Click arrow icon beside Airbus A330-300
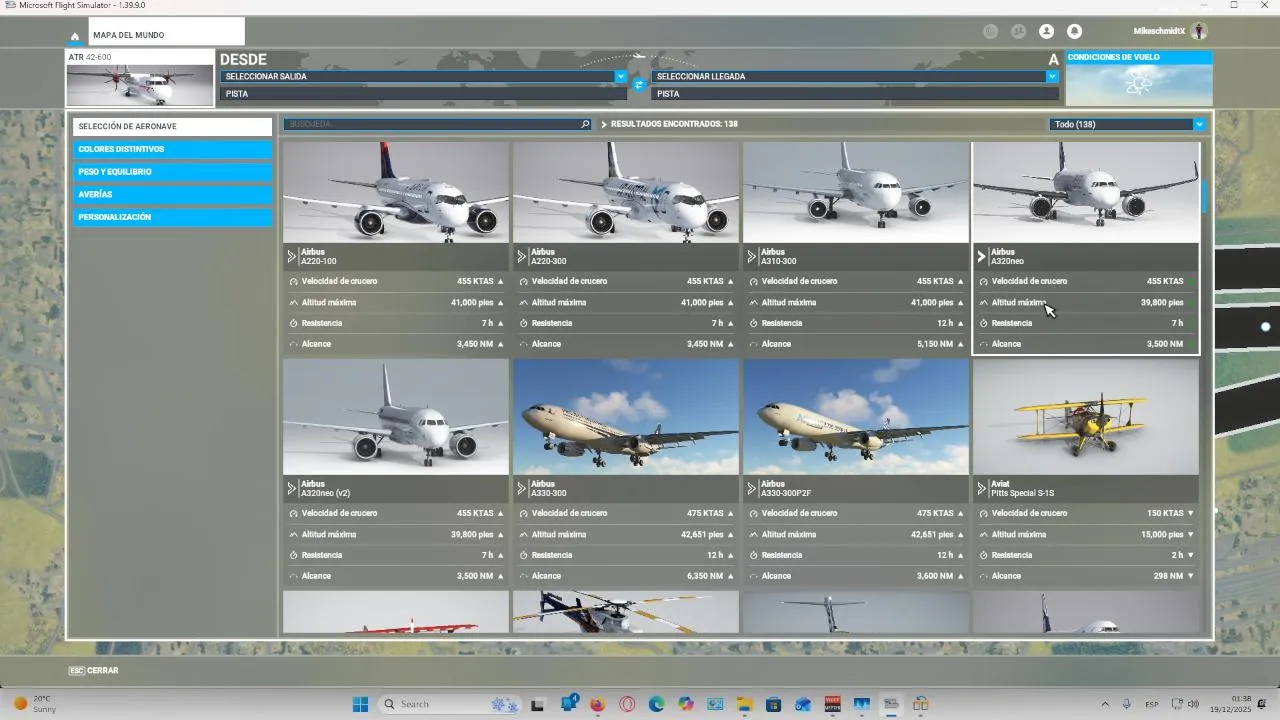The width and height of the screenshot is (1280, 720). click(522, 489)
